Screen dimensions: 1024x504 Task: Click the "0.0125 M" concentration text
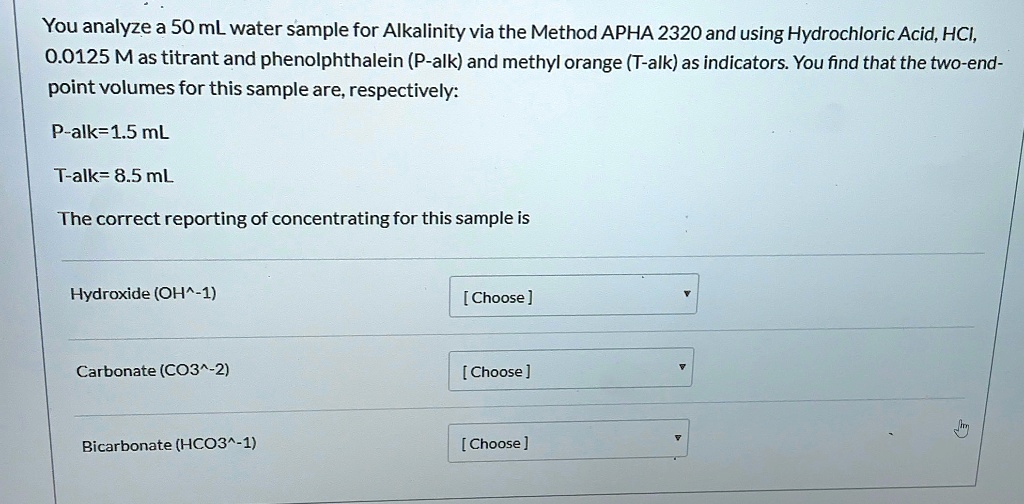87,58
